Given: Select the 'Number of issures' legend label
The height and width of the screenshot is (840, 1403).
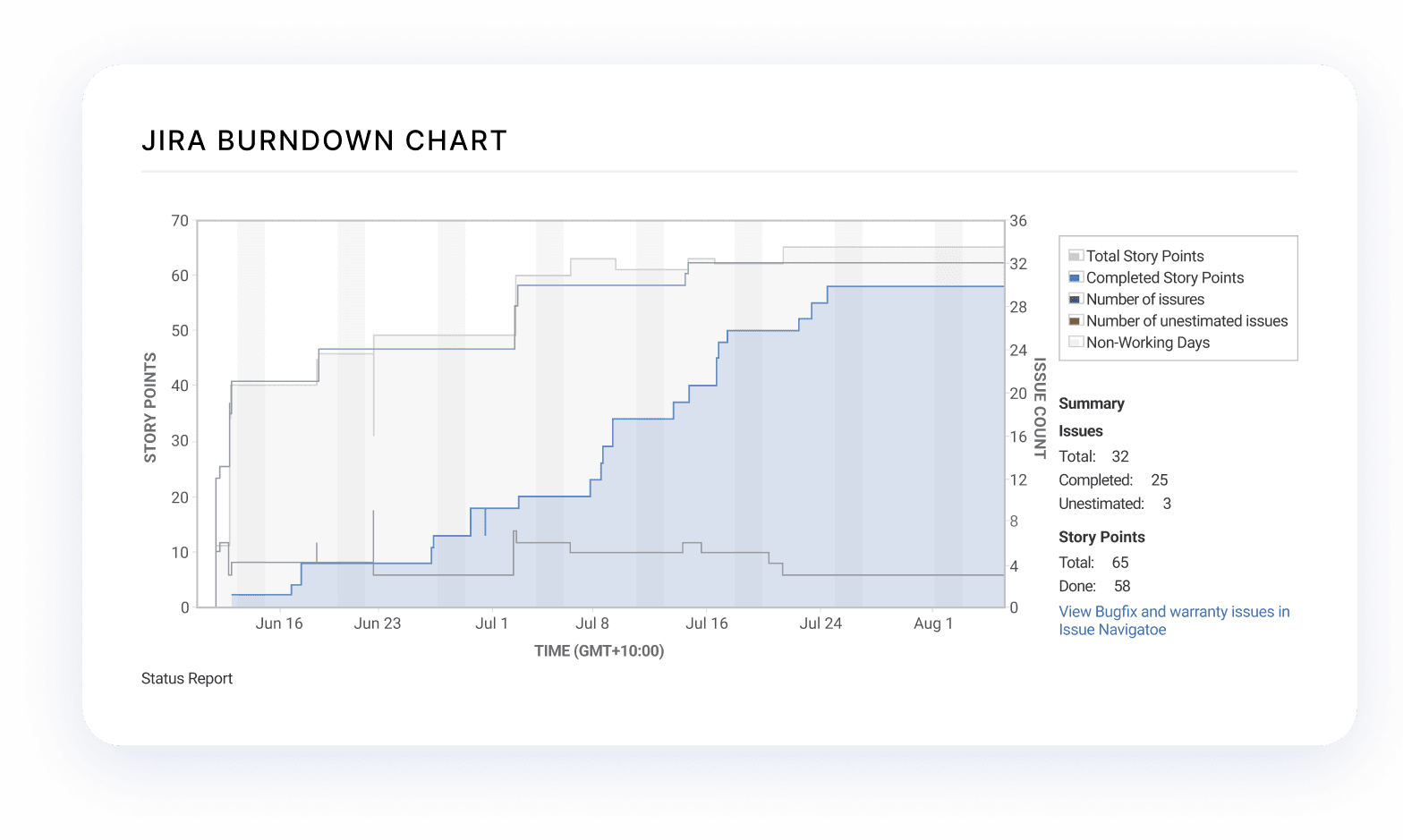Looking at the screenshot, I should point(1145,299).
